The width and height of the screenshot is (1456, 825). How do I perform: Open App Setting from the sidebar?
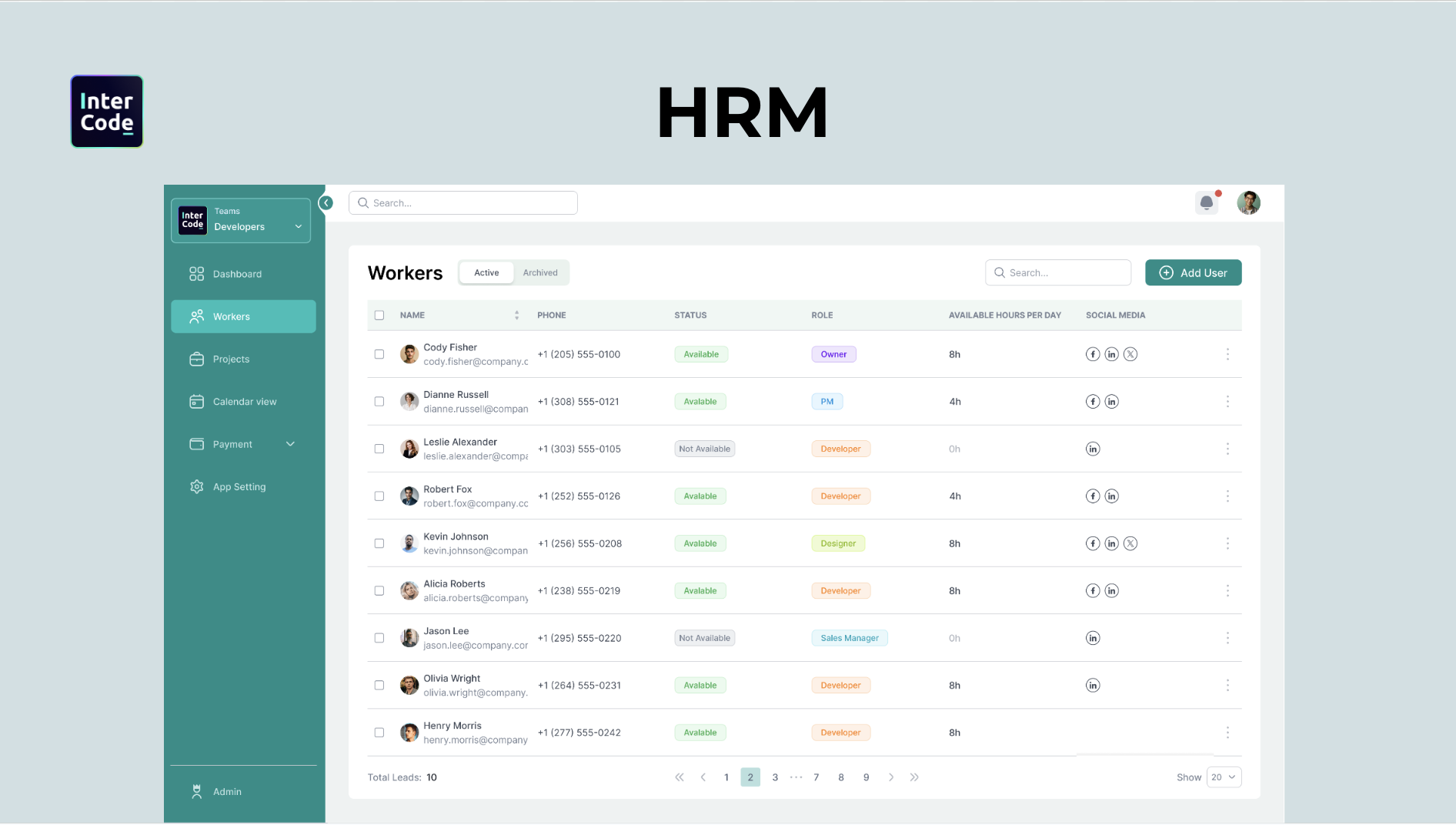(x=239, y=486)
